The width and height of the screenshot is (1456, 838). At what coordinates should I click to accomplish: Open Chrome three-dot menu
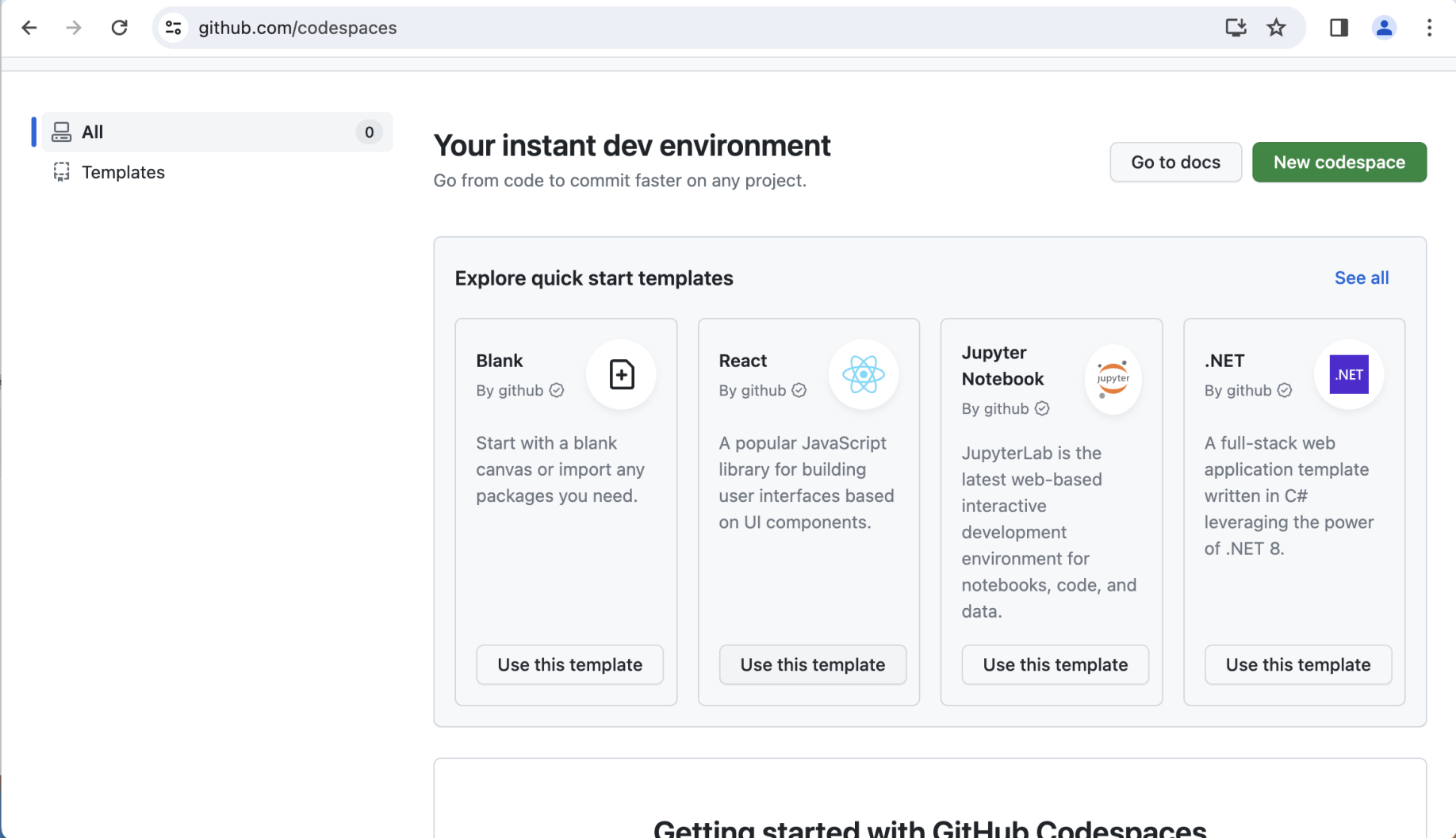pyautogui.click(x=1429, y=28)
